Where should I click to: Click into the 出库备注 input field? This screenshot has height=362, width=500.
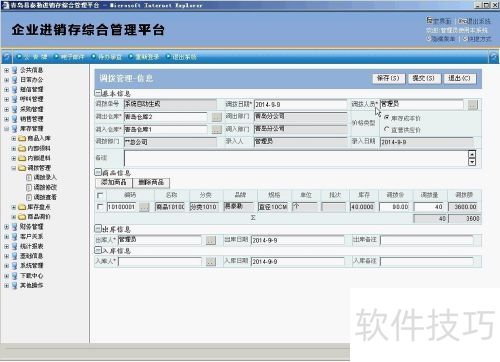[427, 240]
